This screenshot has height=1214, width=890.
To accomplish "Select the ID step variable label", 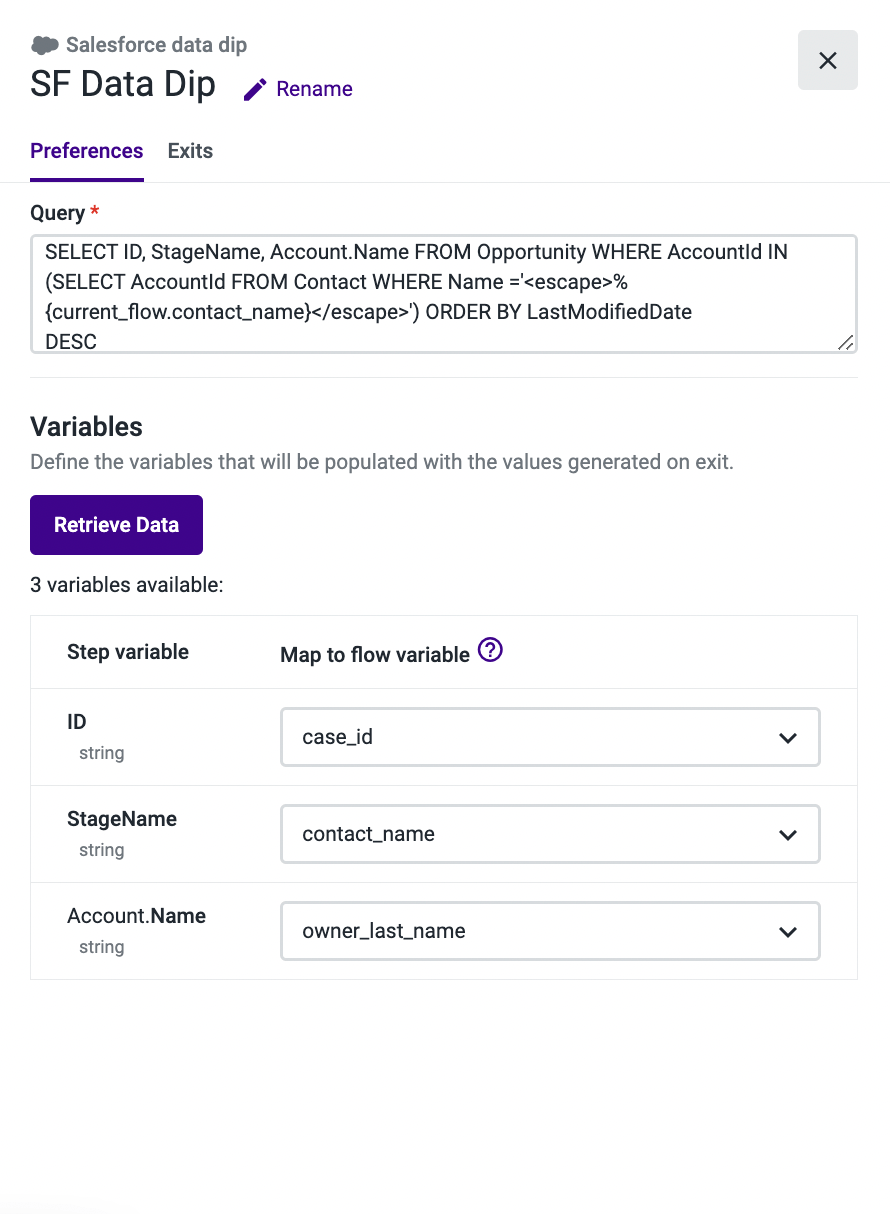I will [77, 722].
